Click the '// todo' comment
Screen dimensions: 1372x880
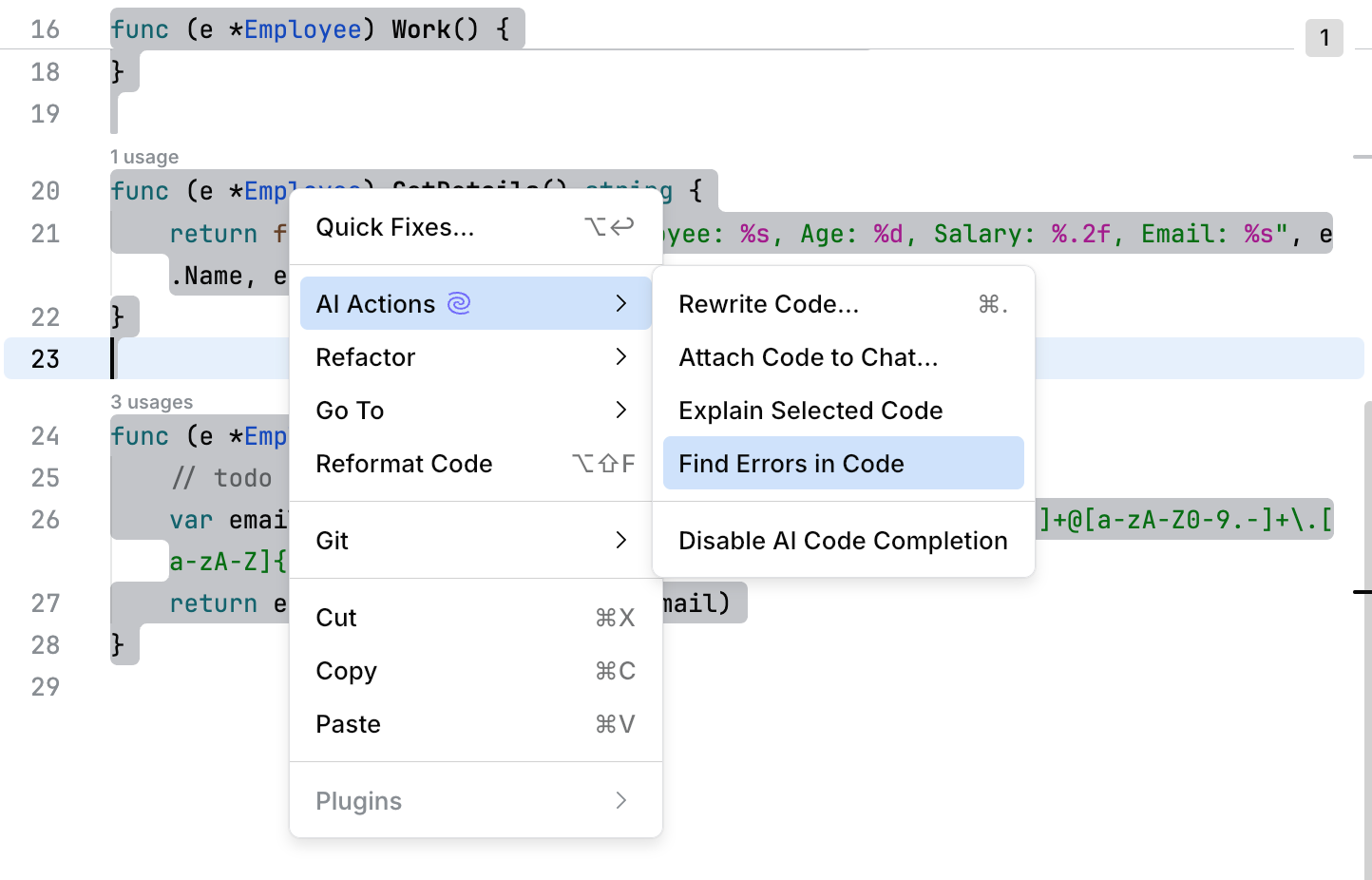point(221,477)
